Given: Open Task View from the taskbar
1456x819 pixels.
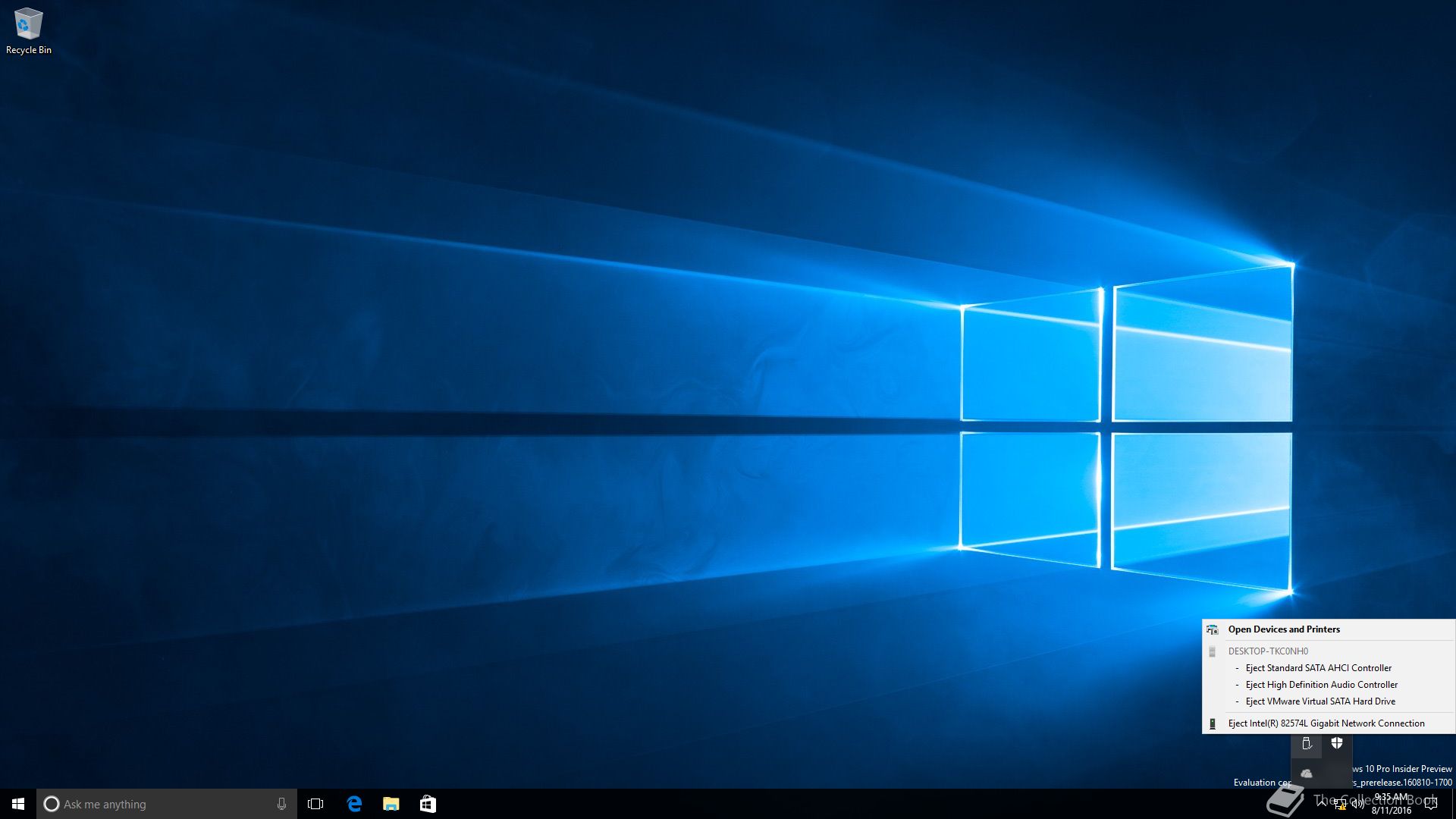Looking at the screenshot, I should coord(315,804).
